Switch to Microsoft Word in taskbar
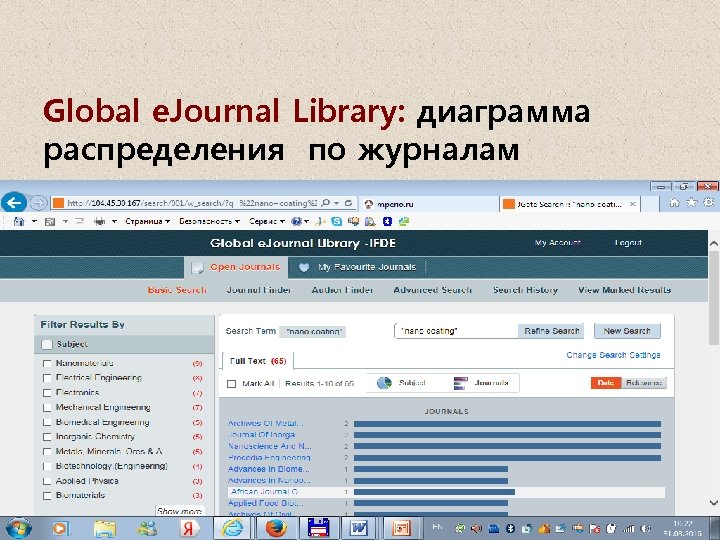Screen dimensions: 720x540 pos(360,528)
